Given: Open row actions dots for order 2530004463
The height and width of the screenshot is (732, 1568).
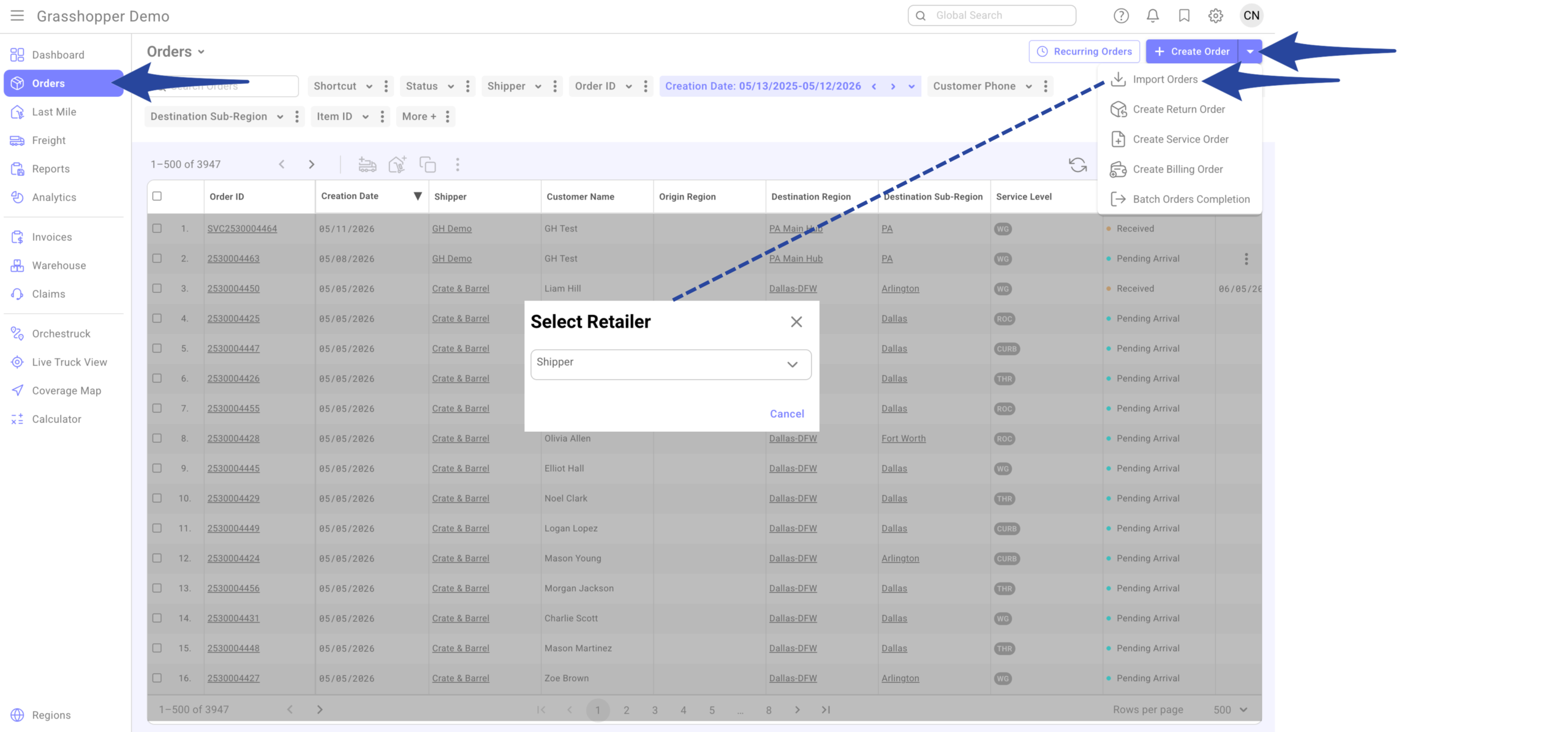Looking at the screenshot, I should click(1246, 259).
